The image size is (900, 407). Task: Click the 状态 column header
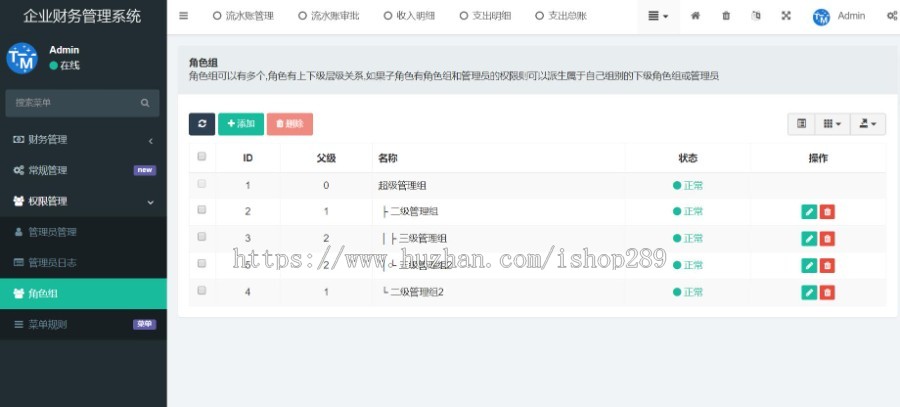[688, 158]
